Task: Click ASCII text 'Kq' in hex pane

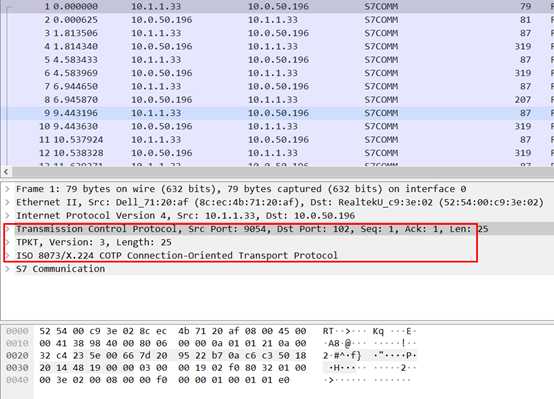Action: [x=378, y=331]
